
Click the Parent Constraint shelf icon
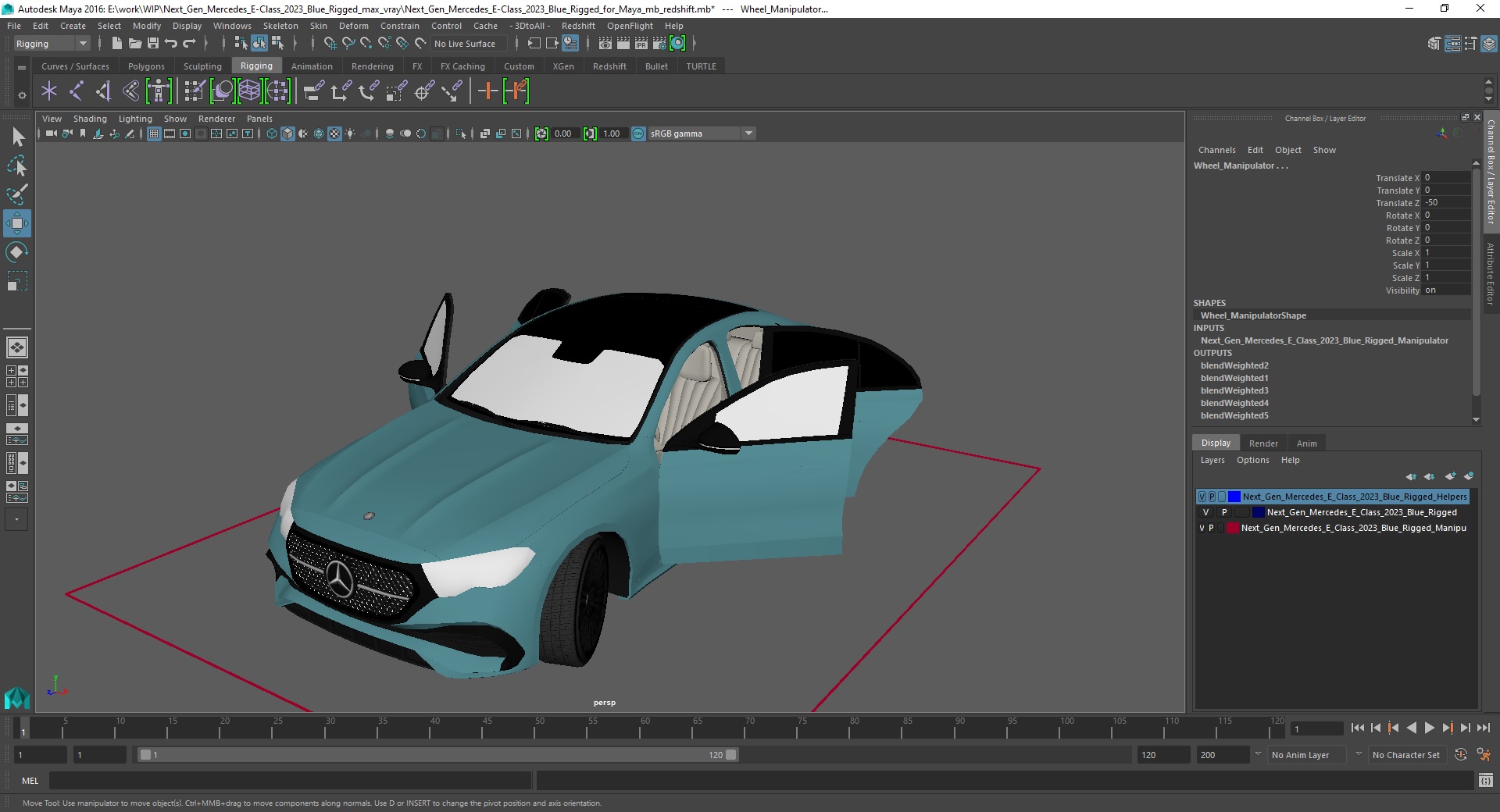[313, 91]
